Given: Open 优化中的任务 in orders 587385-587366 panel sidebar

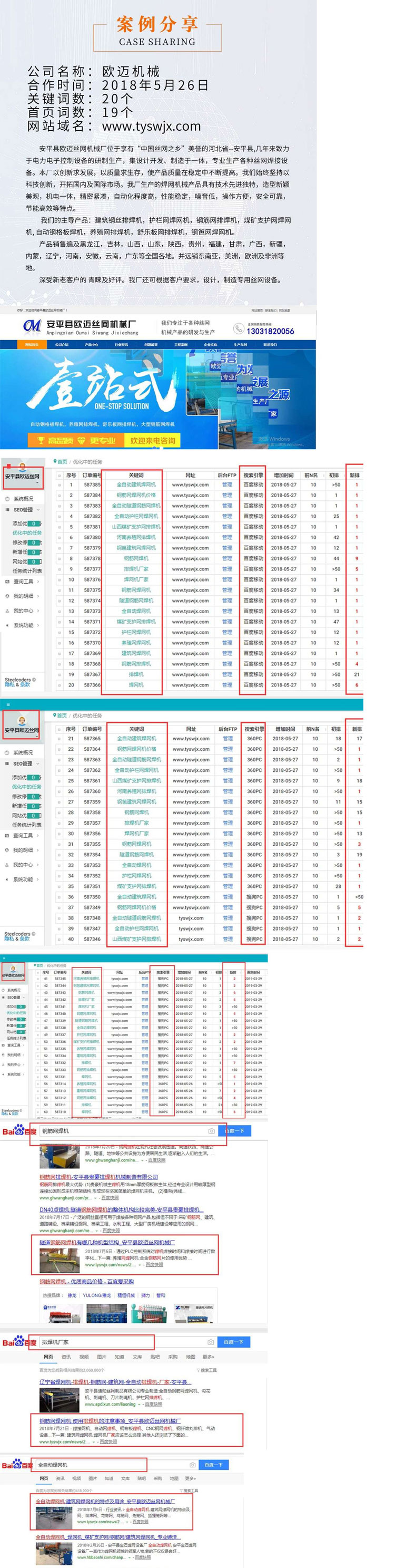Looking at the screenshot, I should point(27,533).
